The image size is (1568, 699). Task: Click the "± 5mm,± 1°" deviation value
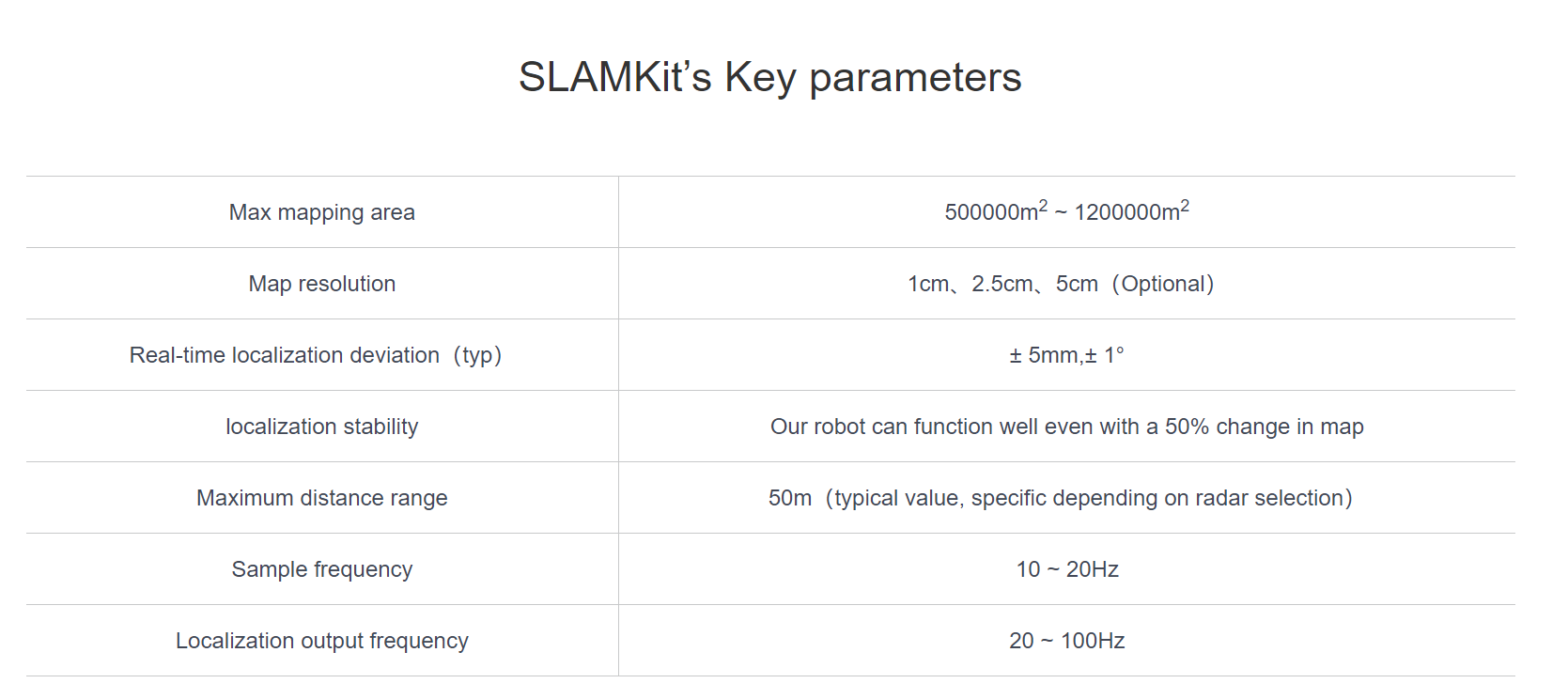click(x=1066, y=355)
